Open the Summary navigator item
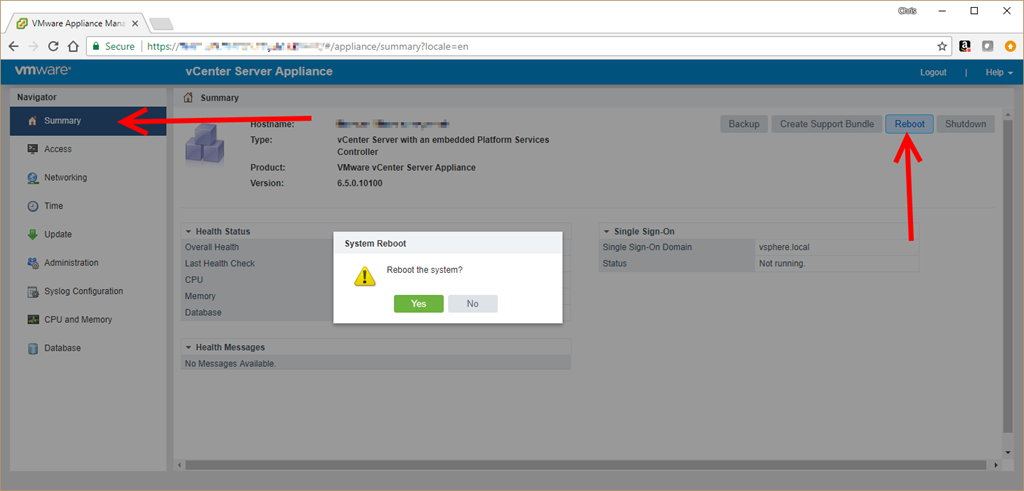Viewport: 1024px width, 491px height. tap(88, 121)
